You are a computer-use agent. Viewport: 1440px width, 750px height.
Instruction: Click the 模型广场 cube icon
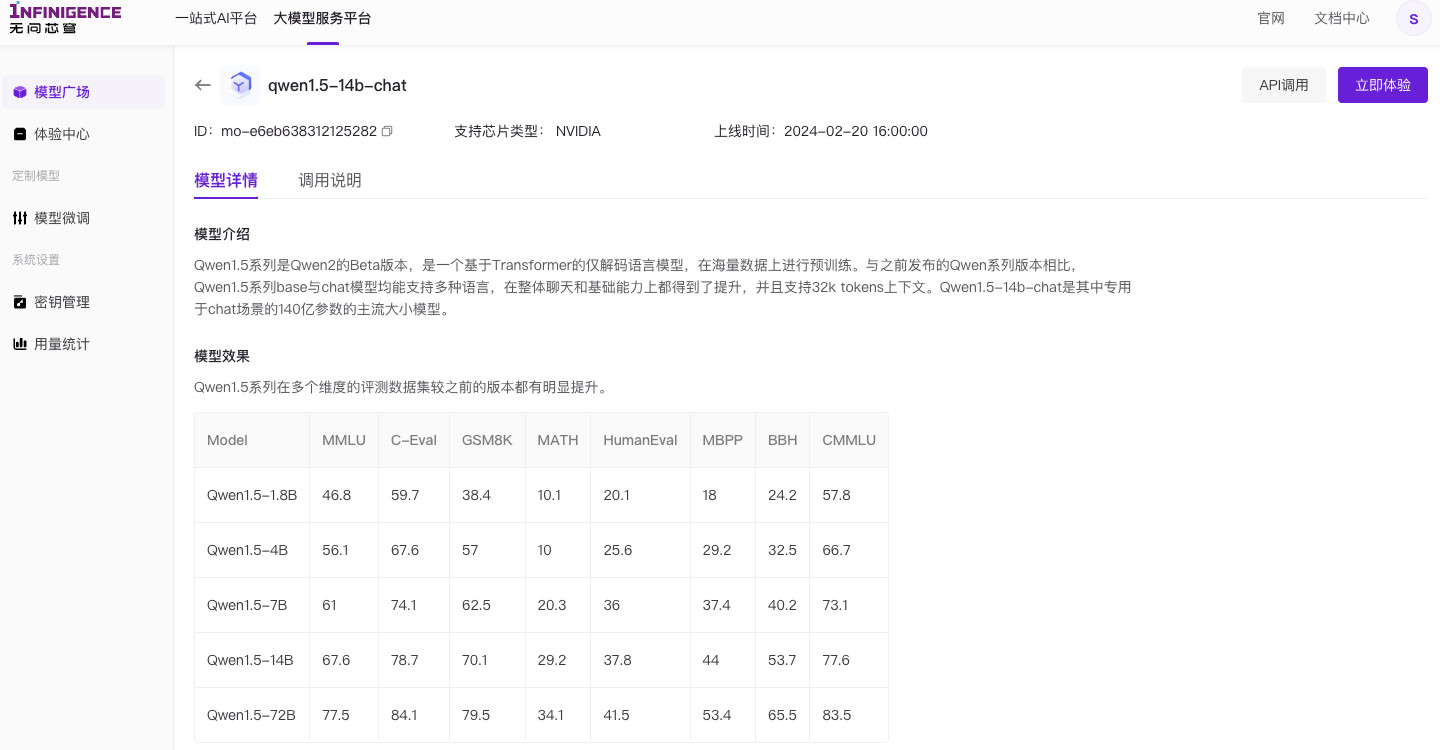click(x=20, y=92)
